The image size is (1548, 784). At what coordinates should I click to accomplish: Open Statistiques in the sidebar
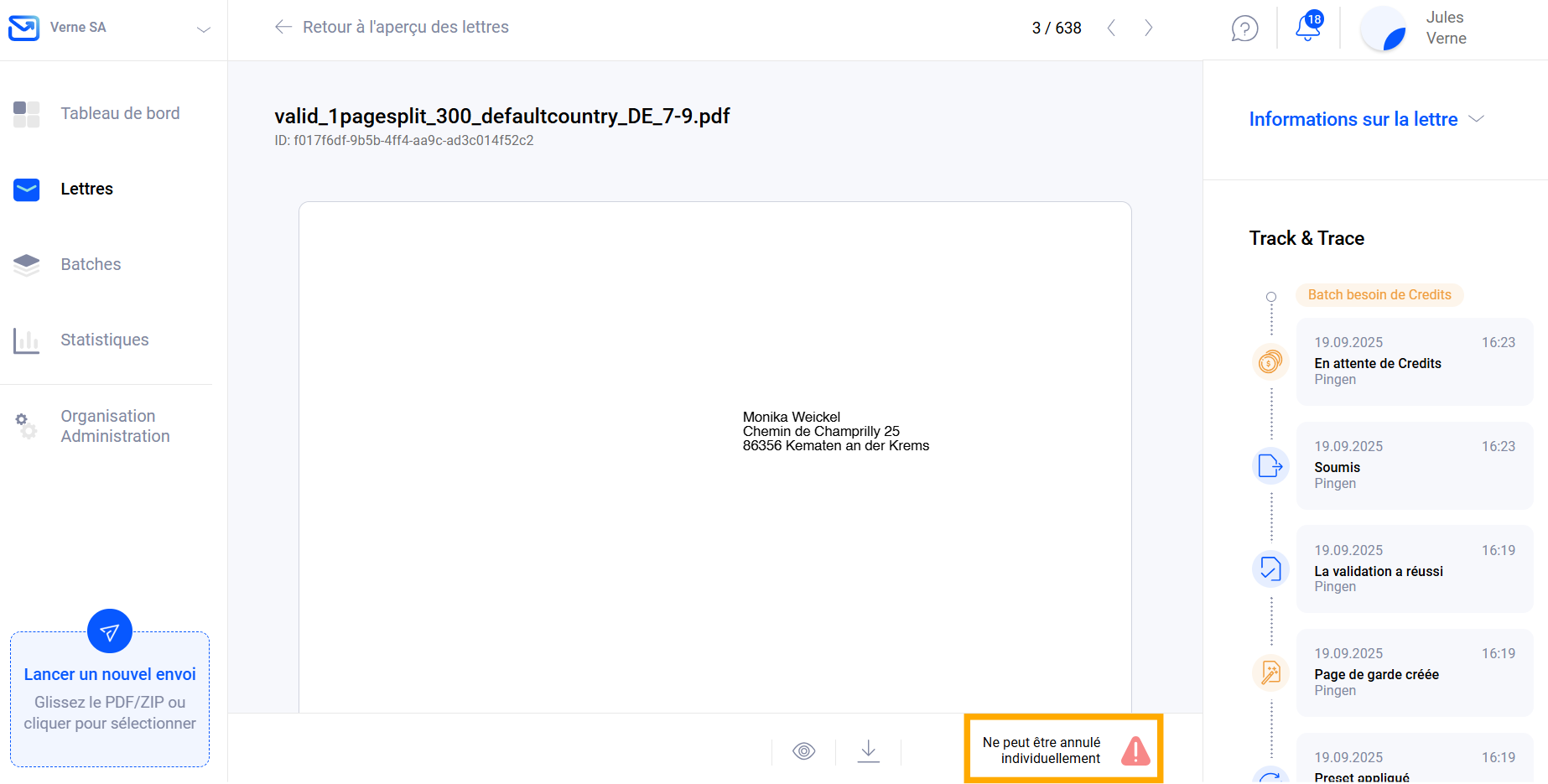coord(104,340)
